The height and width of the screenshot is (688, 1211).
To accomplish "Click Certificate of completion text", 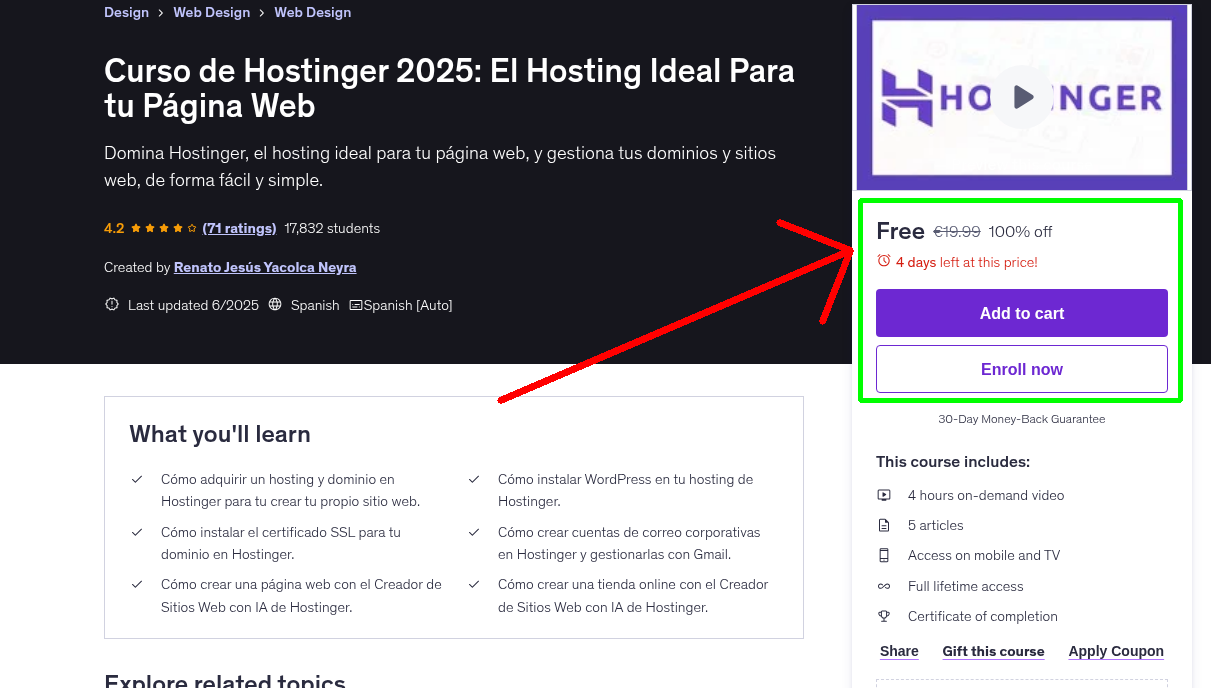I will 983,616.
